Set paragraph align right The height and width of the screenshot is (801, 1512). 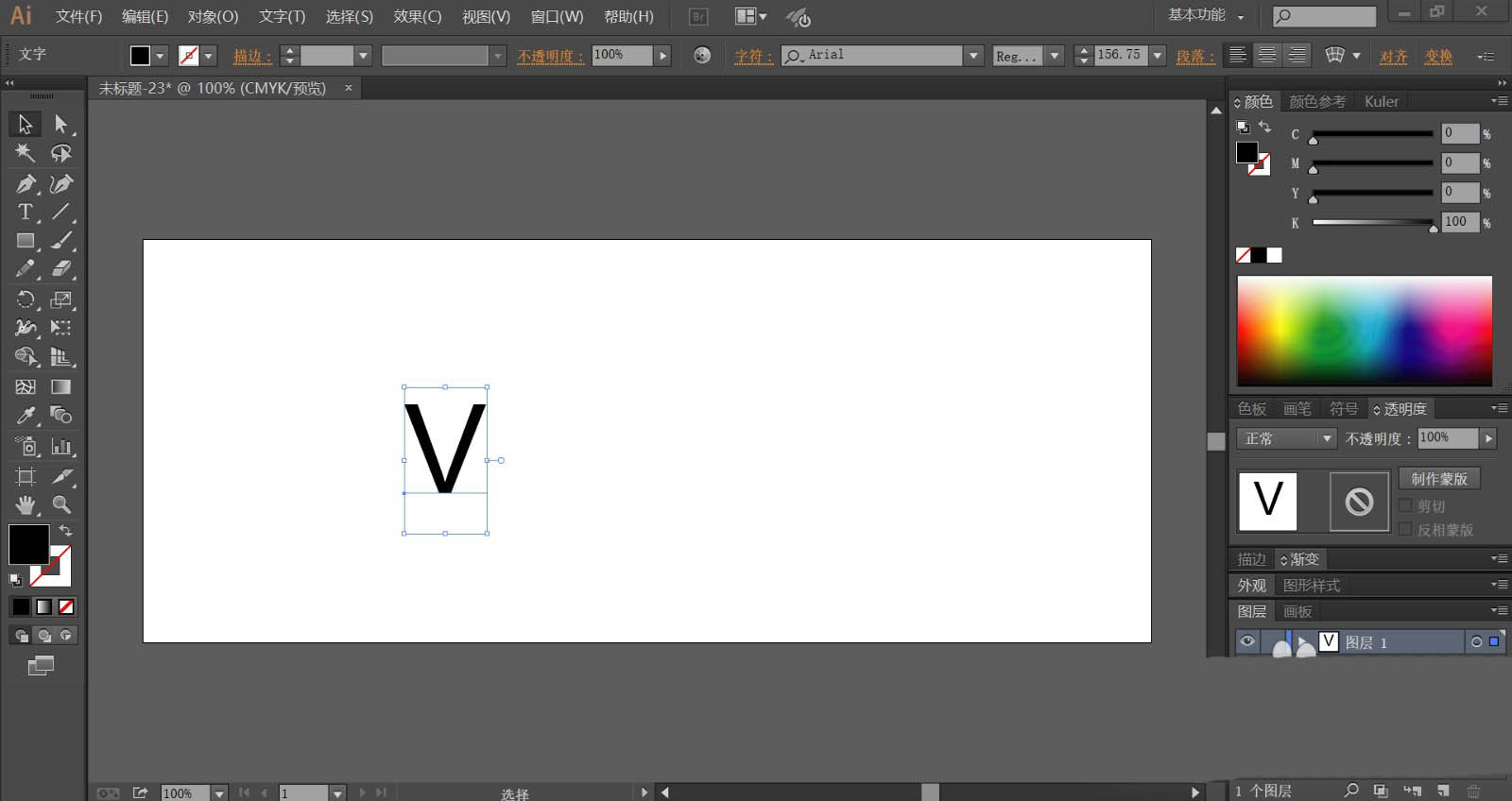[x=1297, y=55]
